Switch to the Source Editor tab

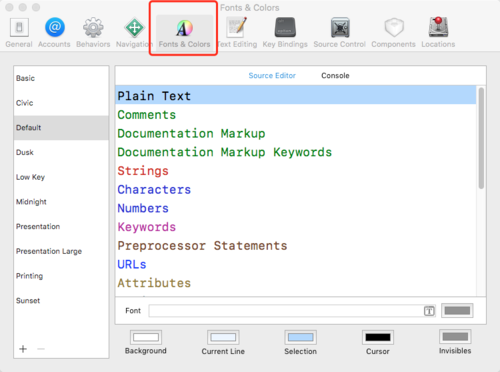tap(272, 76)
